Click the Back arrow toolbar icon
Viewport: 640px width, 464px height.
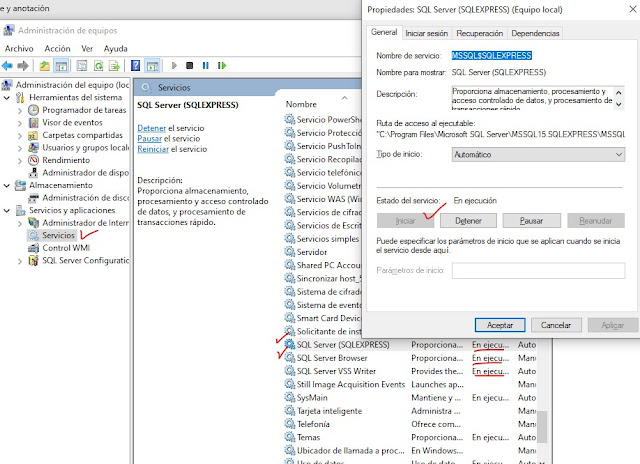tap(7, 65)
